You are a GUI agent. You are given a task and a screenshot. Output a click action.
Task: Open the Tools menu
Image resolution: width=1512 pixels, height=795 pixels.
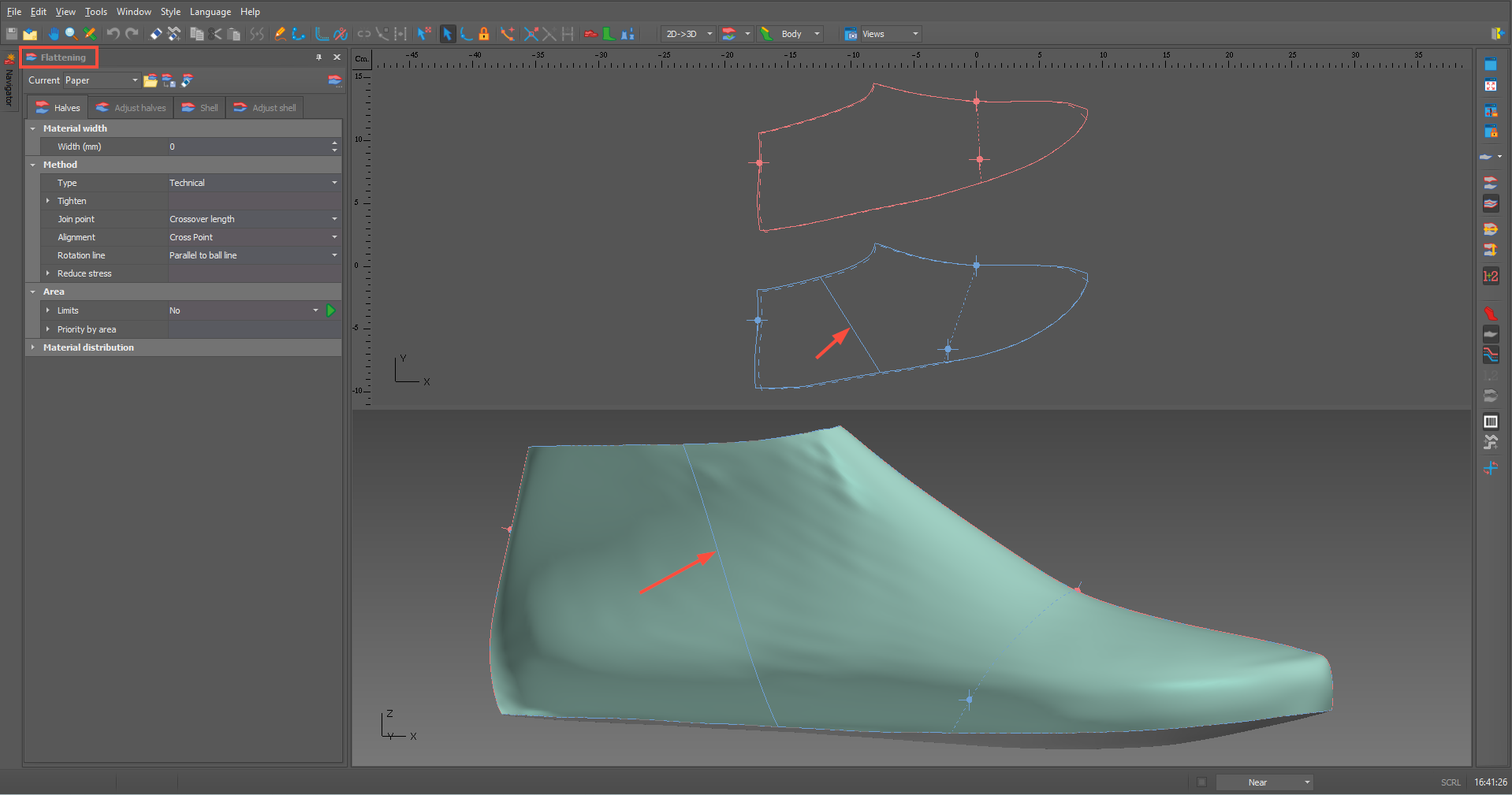(x=95, y=12)
